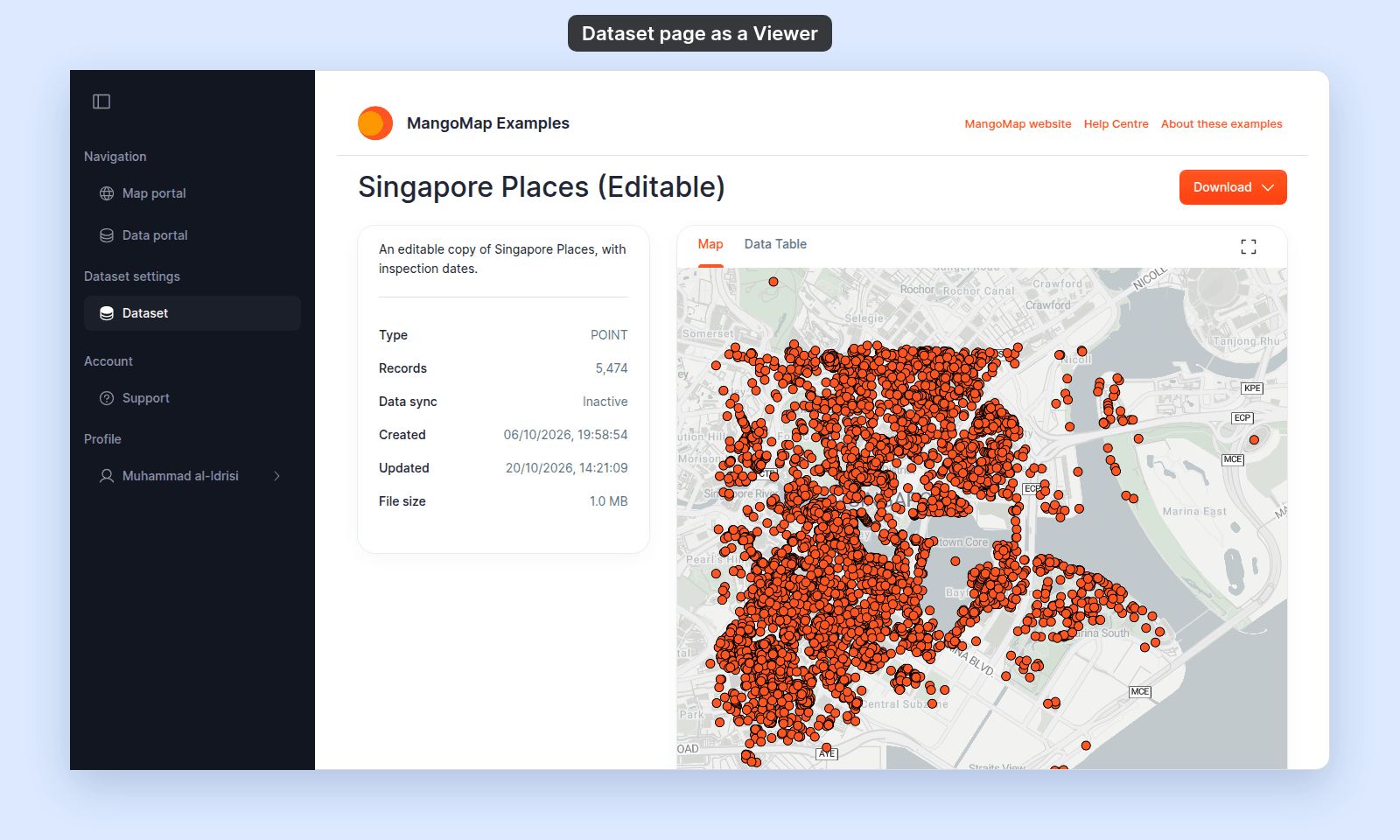1400x840 pixels.
Task: Click the Singapore Places (Editable) heading
Action: (x=542, y=187)
